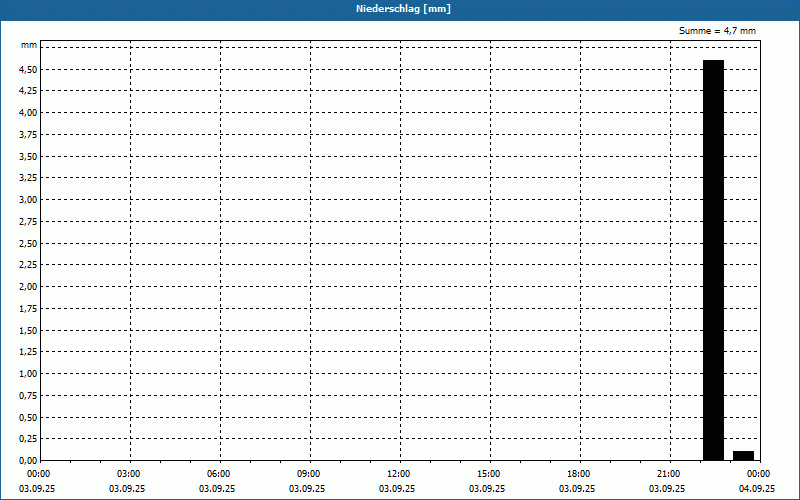Image resolution: width=800 pixels, height=500 pixels.
Task: Click the tall 4,6 mm precipitation bar
Action: pos(713,259)
